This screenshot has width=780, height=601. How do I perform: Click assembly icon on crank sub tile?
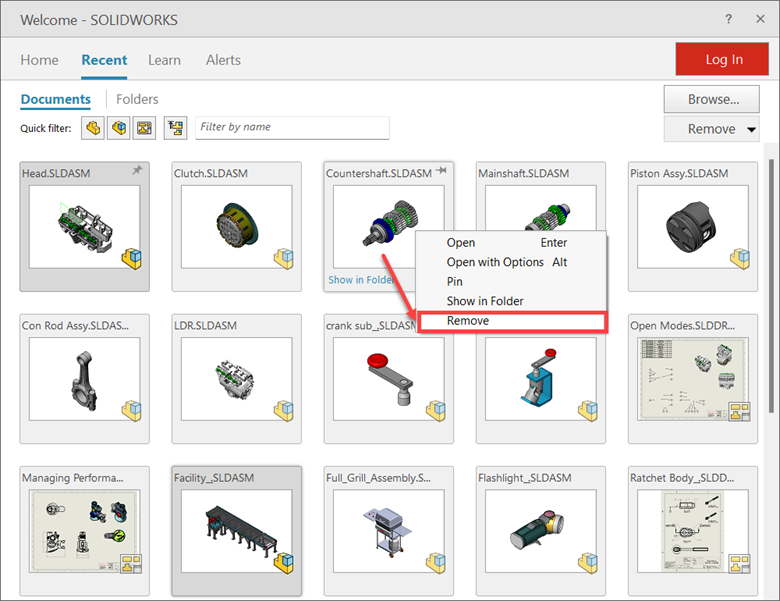tap(436, 411)
